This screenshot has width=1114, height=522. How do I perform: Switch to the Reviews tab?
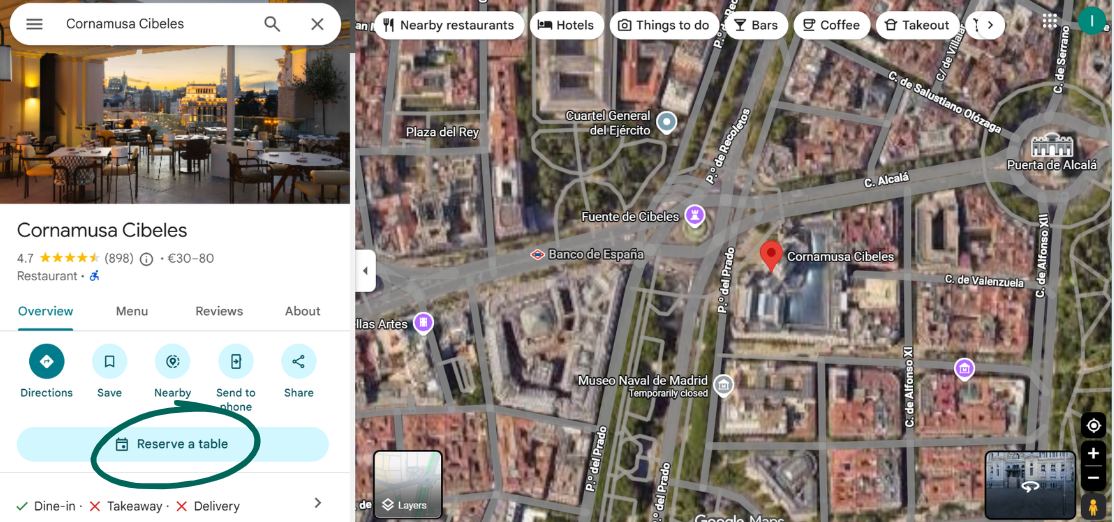point(220,311)
